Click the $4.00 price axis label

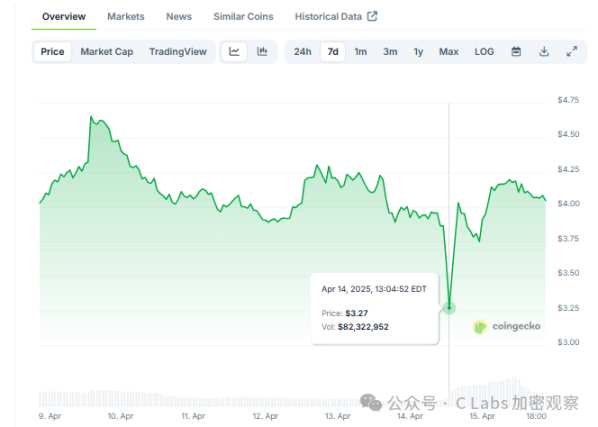click(568, 204)
